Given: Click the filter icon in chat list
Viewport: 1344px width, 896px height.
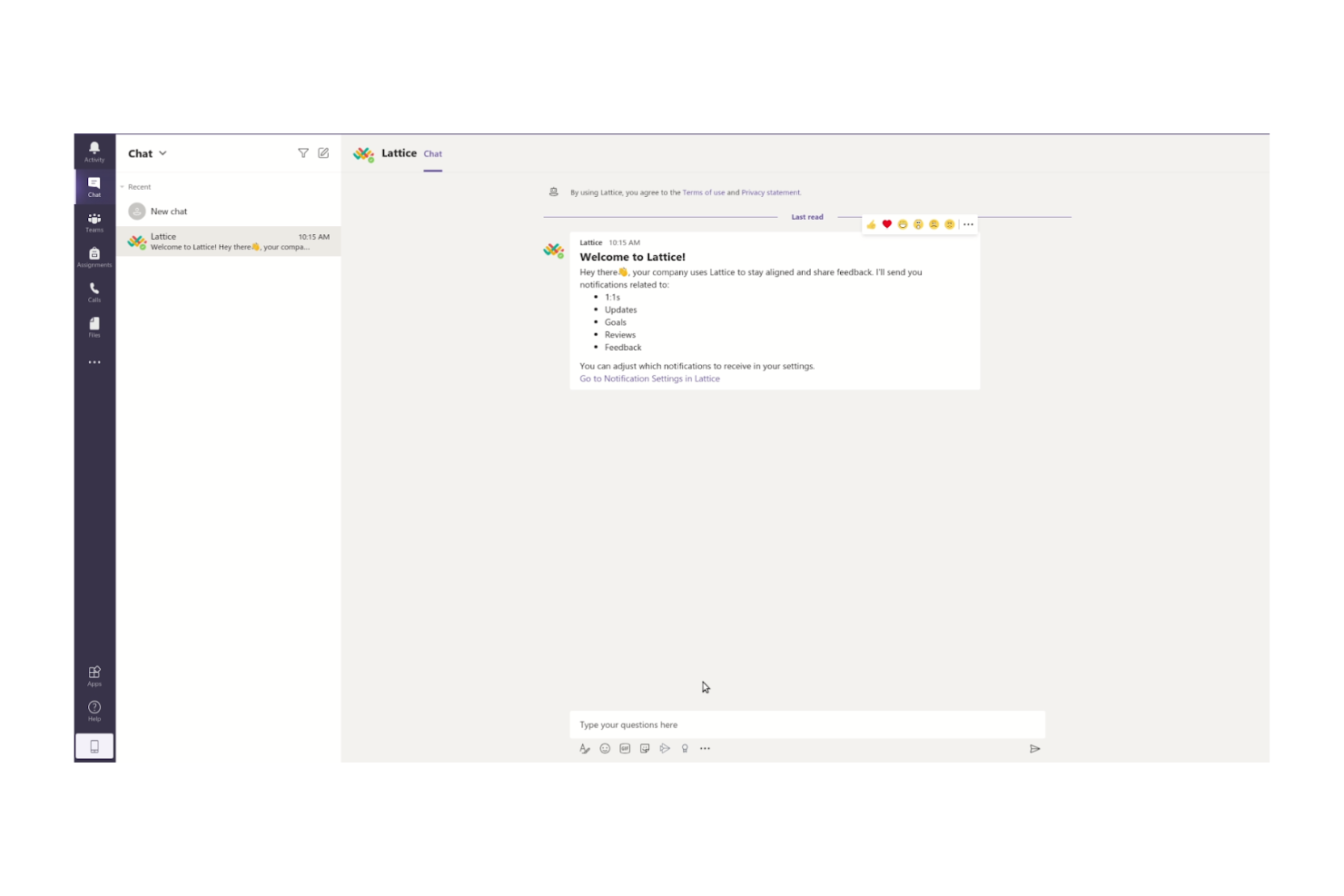Looking at the screenshot, I should 303,153.
